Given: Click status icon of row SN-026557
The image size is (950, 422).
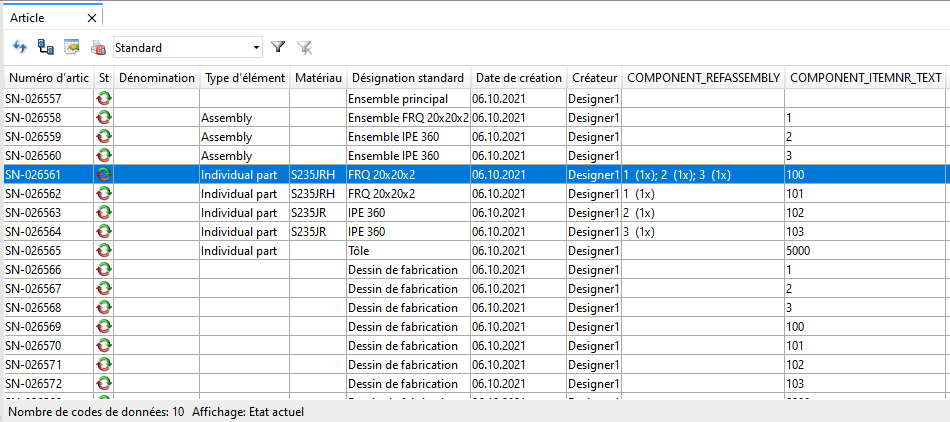Looking at the screenshot, I should pyautogui.click(x=104, y=99).
